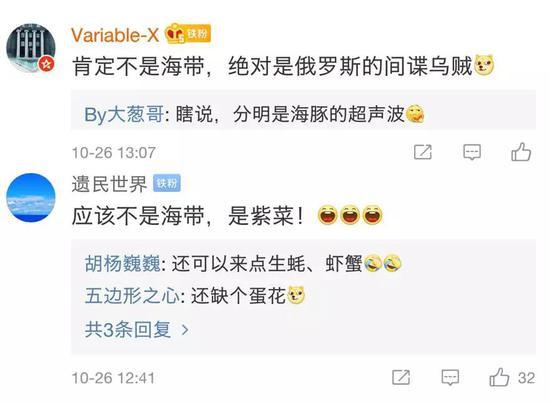This screenshot has height=403, width=550.
Task: Select comment text 应该不是海带,是紫菜
Action: [x=188, y=215]
